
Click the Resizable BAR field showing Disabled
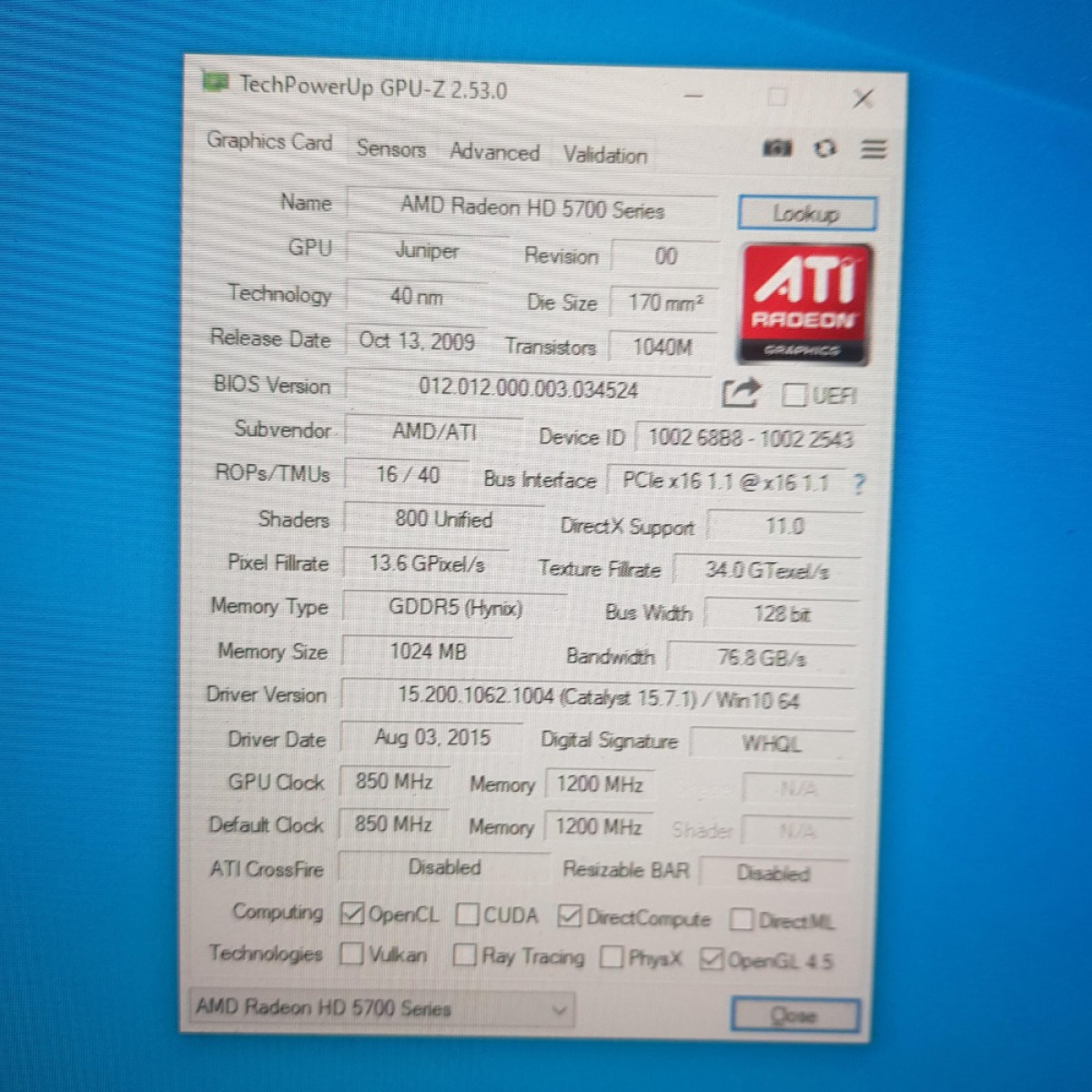coord(773,874)
